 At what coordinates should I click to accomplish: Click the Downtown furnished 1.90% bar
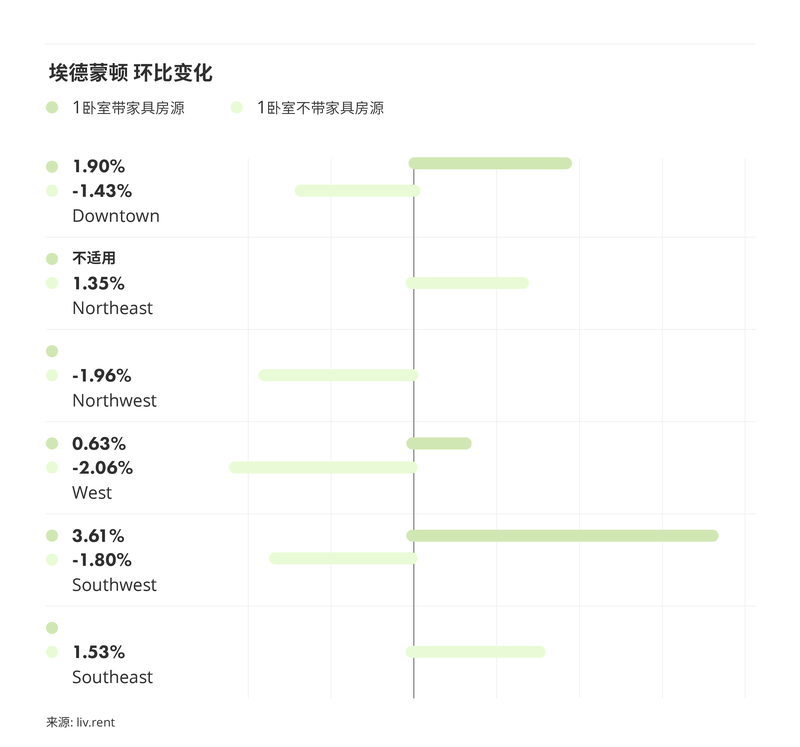point(490,163)
